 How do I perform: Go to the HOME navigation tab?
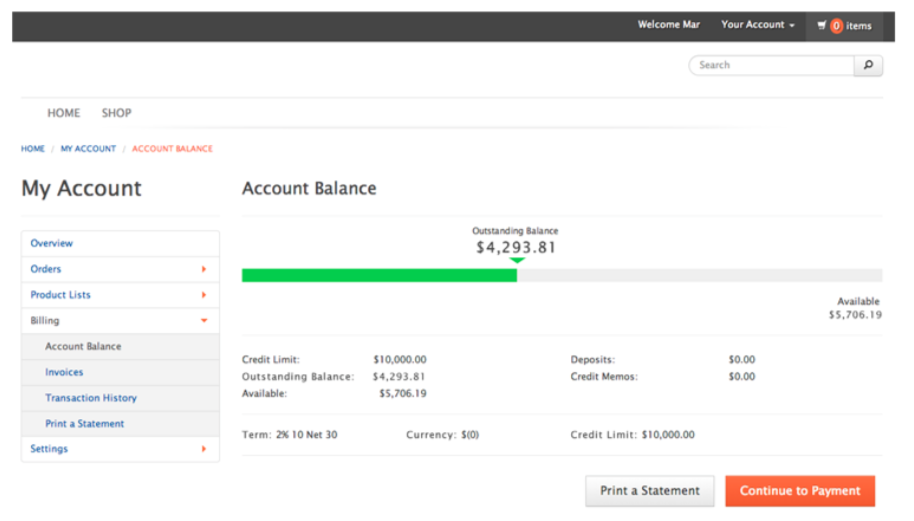click(64, 113)
